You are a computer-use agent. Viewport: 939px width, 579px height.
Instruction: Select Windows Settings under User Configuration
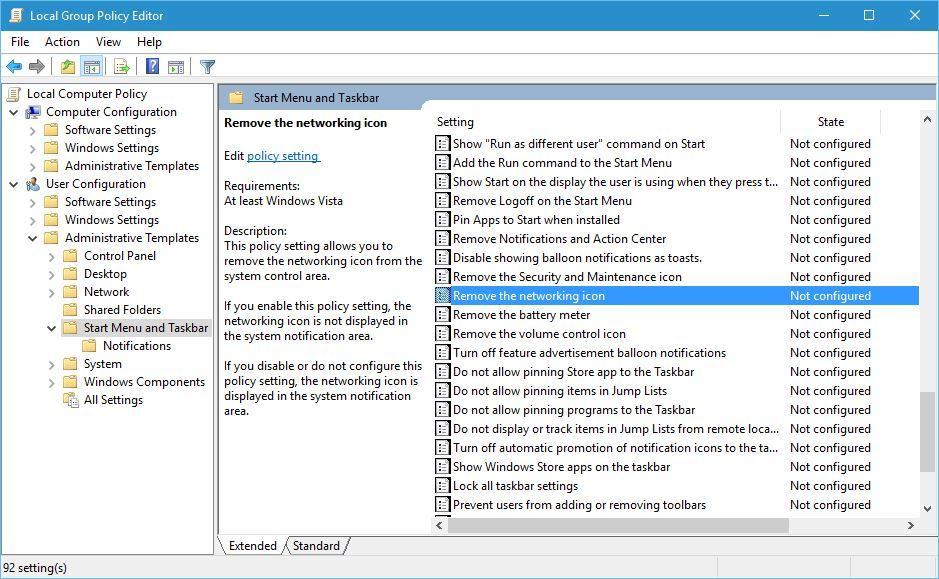[x=112, y=220]
